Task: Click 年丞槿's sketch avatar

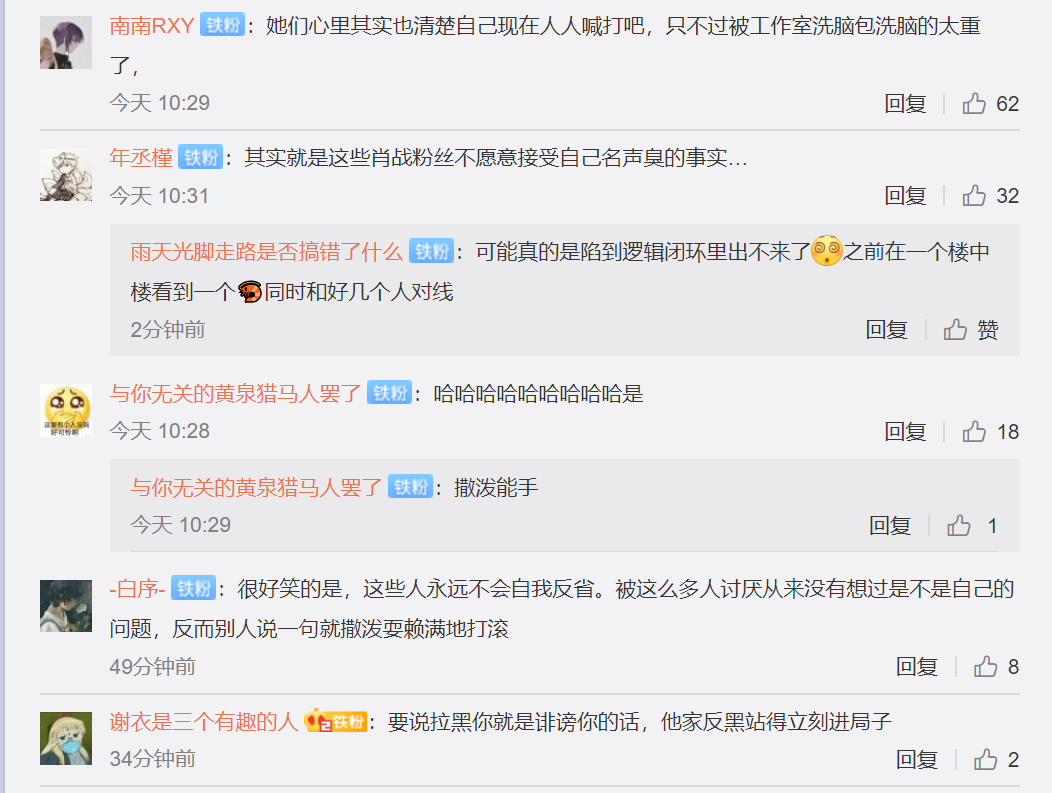Action: coord(66,175)
